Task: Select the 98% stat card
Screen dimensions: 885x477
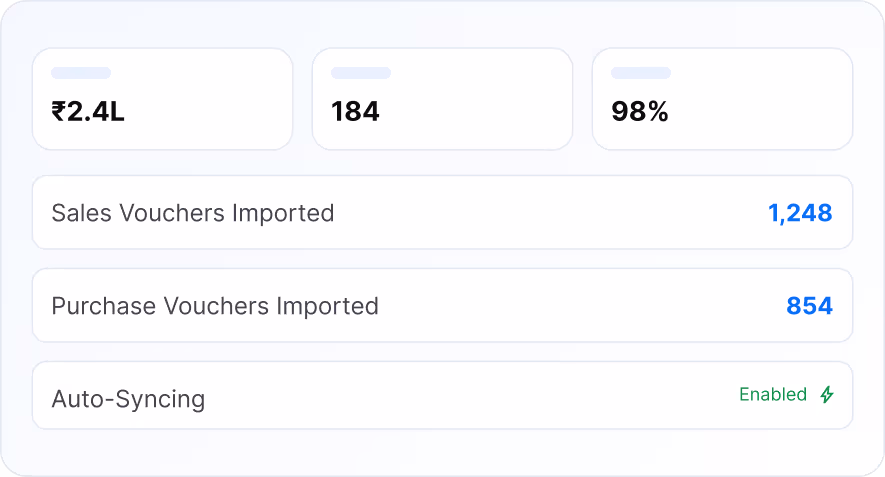Action: pos(722,99)
